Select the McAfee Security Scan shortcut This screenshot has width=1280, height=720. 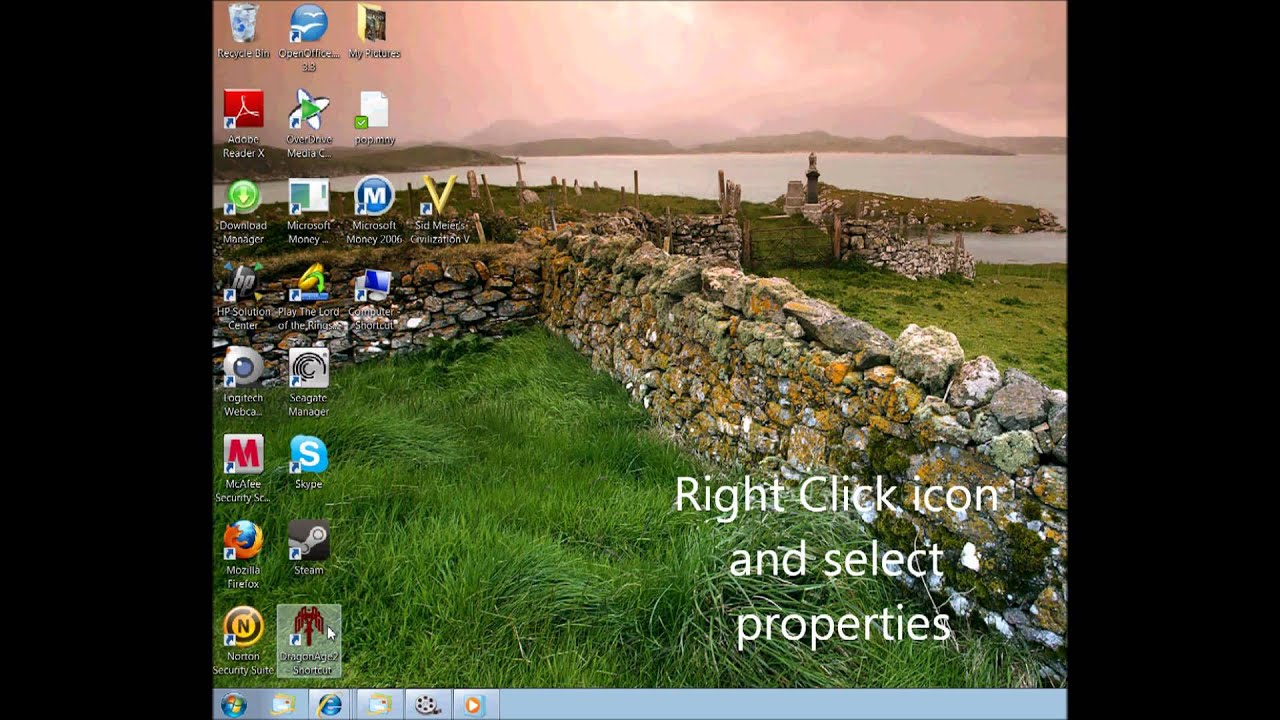(243, 468)
